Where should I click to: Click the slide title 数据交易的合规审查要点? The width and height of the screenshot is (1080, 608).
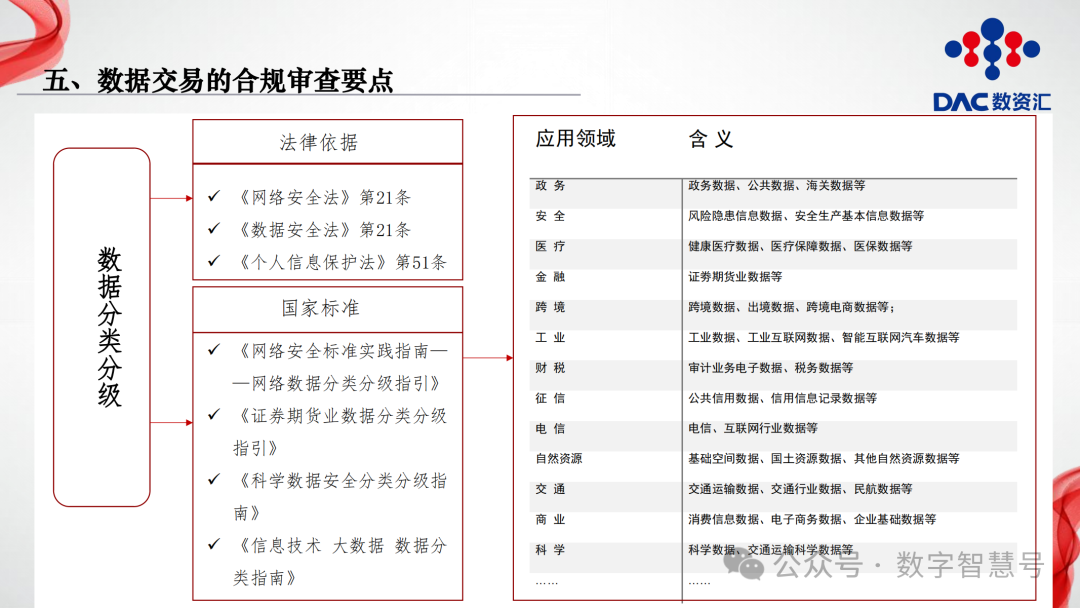245,81
